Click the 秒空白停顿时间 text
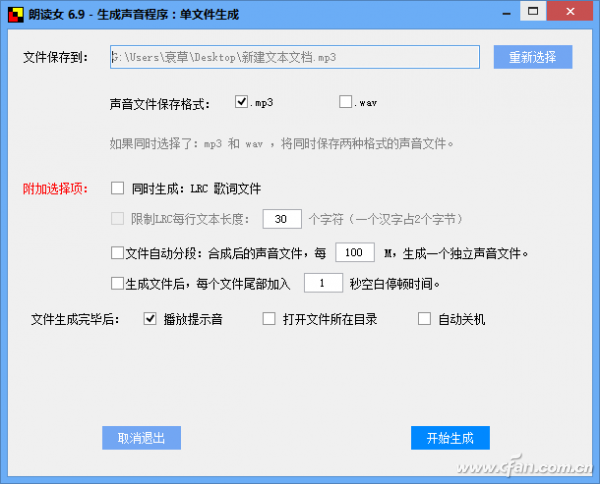600x484 pixels. [x=395, y=284]
